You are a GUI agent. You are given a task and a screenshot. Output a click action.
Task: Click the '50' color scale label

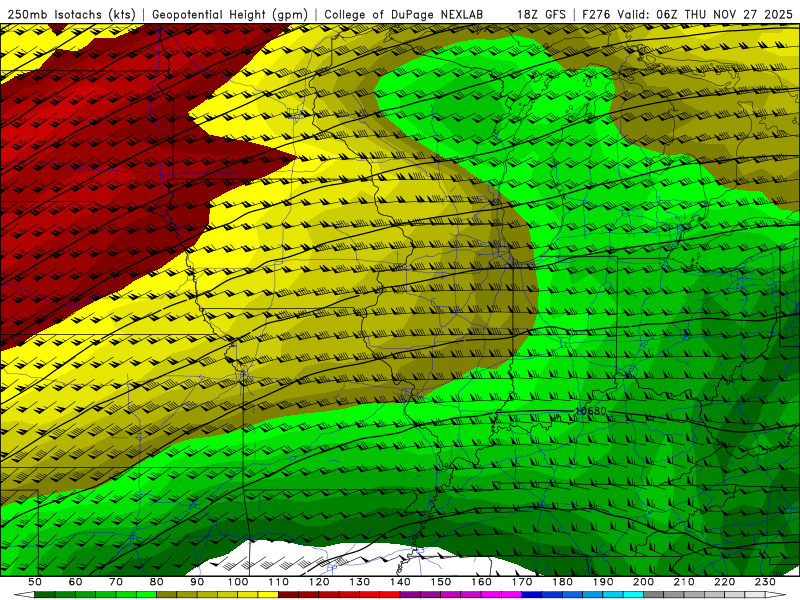point(35,582)
